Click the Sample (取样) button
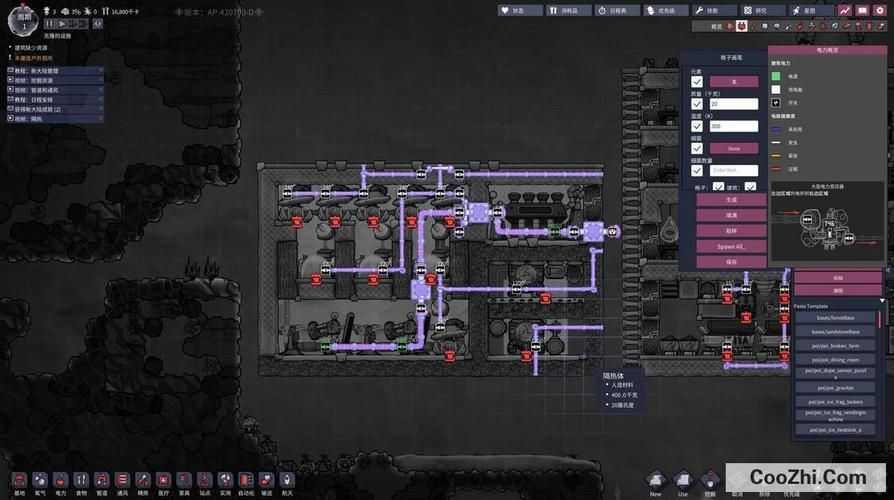Screen dimensions: 894x500 click(731, 231)
